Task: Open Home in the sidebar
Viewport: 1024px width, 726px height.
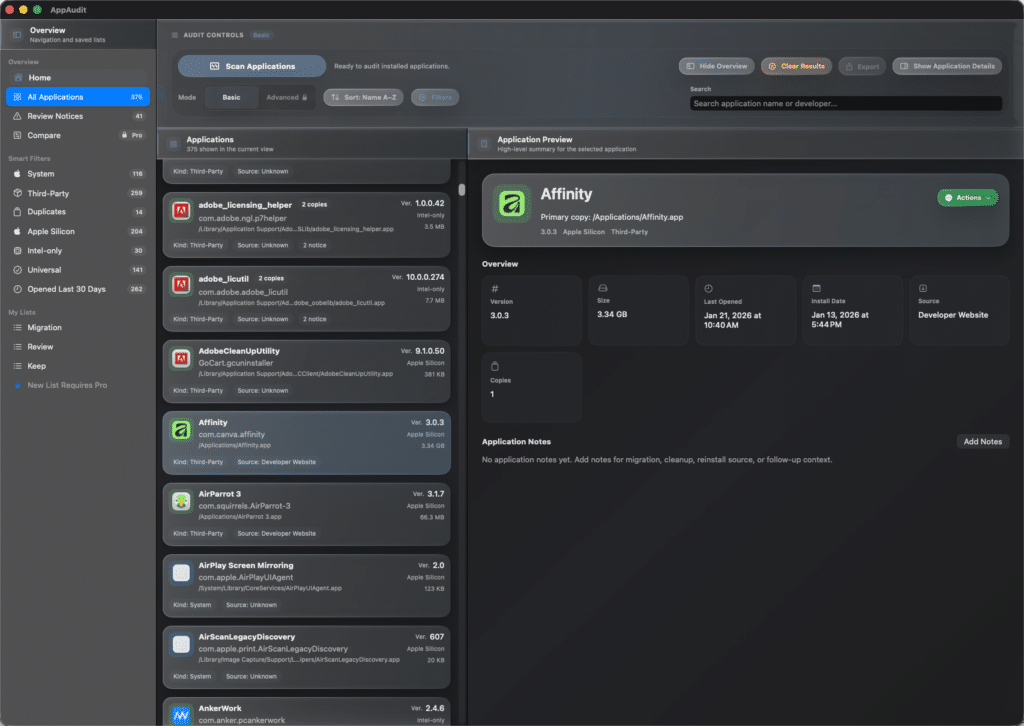Action: 78,78
